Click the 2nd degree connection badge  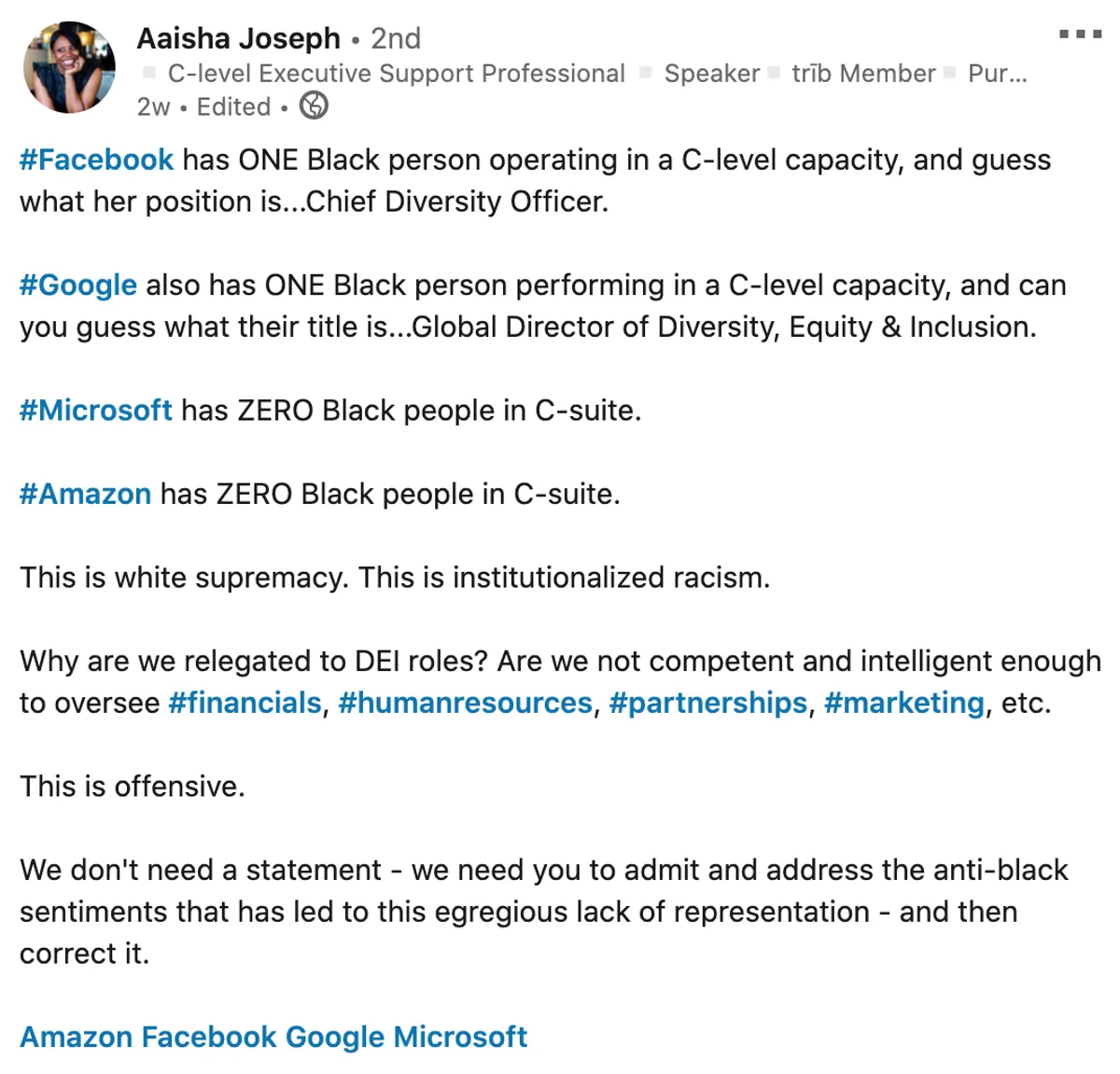[x=396, y=38]
